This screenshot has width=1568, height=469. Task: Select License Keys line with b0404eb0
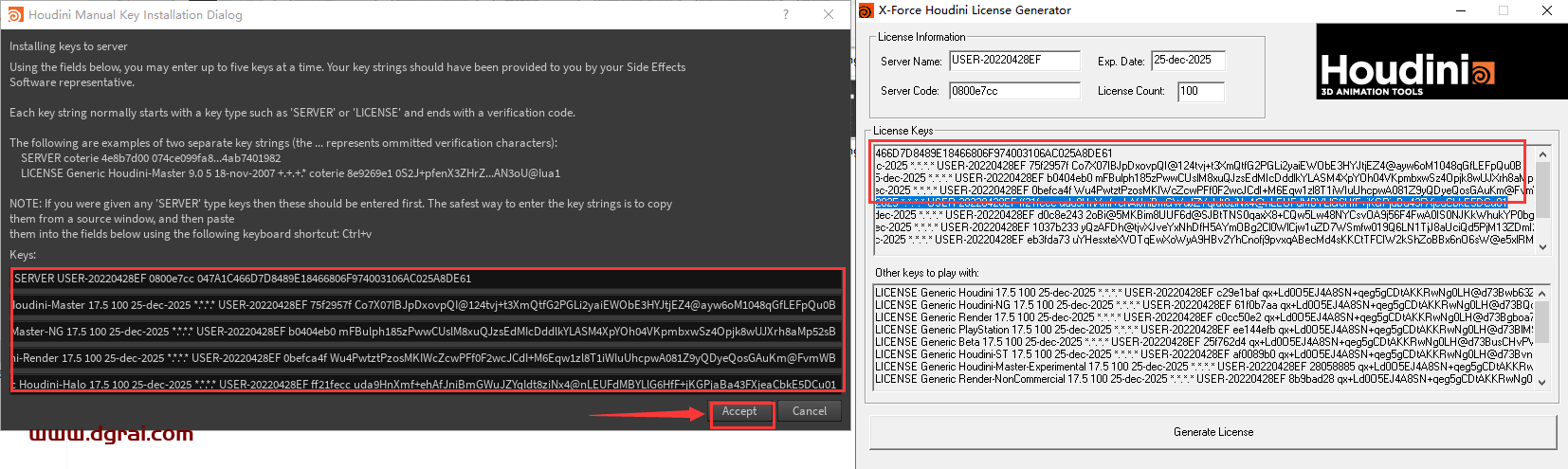[1203, 177]
